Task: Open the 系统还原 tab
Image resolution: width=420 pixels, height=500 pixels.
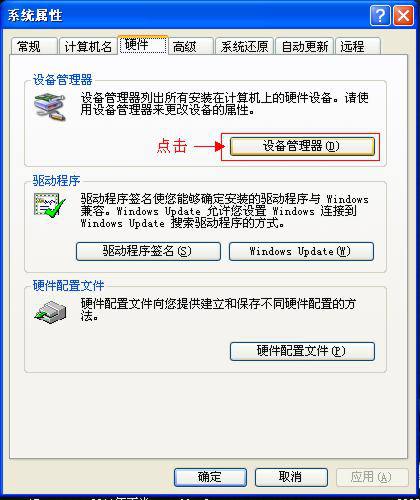Action: pos(244,46)
